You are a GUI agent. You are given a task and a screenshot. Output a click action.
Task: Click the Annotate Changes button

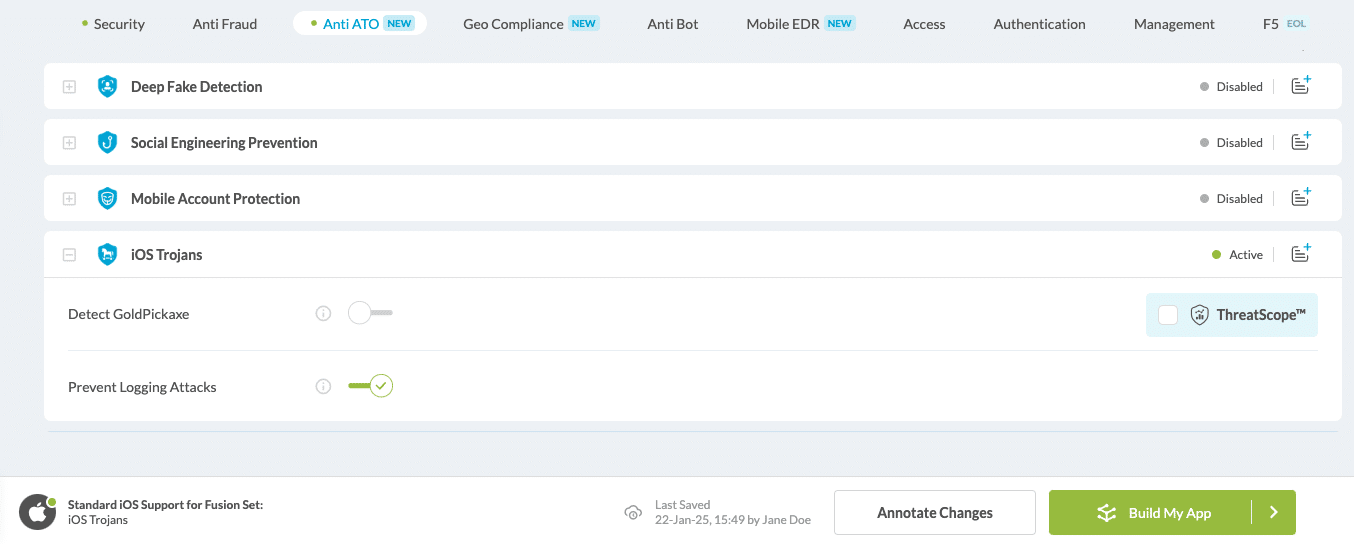tap(934, 513)
